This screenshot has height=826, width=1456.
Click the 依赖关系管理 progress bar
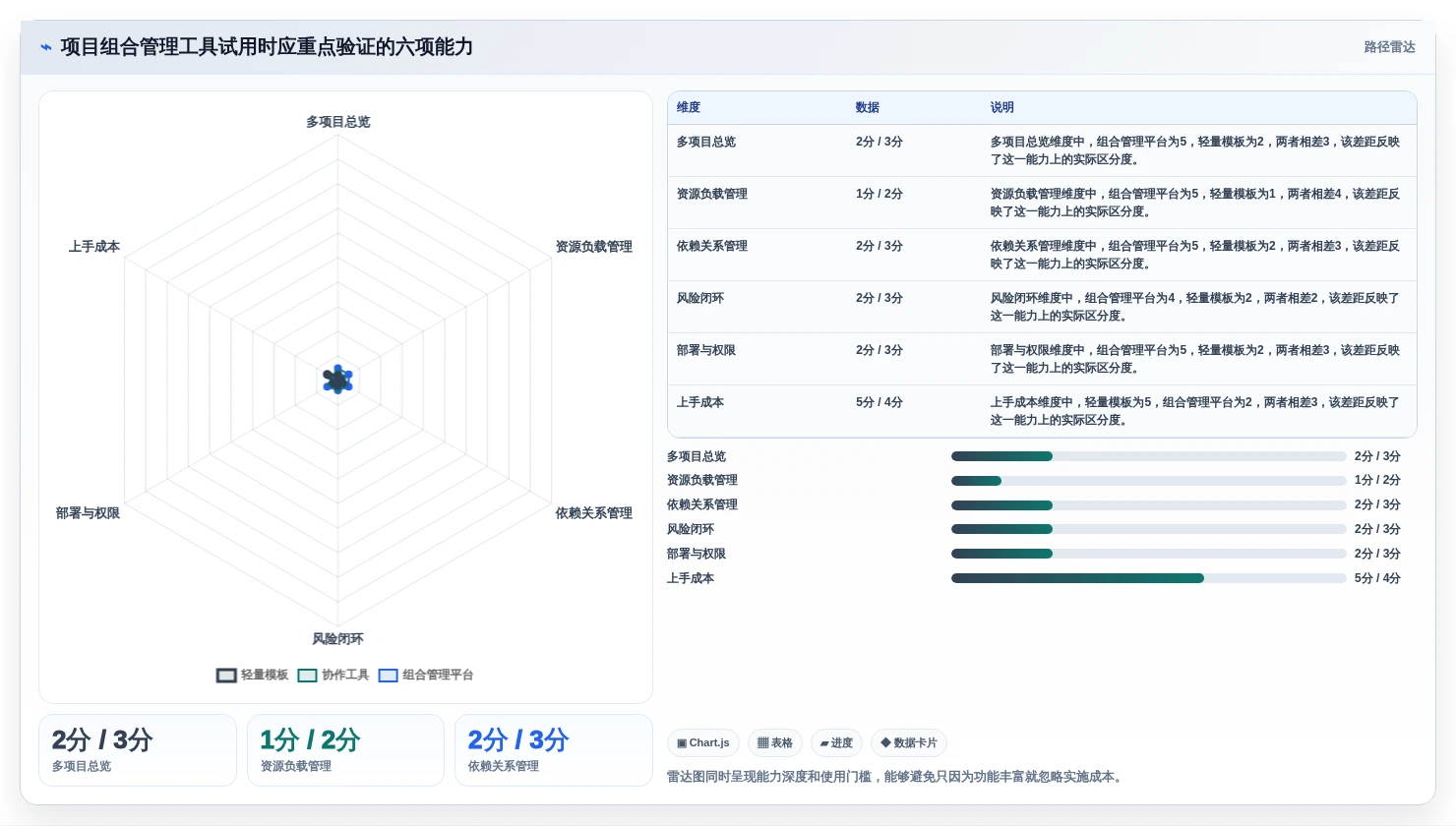point(1148,505)
